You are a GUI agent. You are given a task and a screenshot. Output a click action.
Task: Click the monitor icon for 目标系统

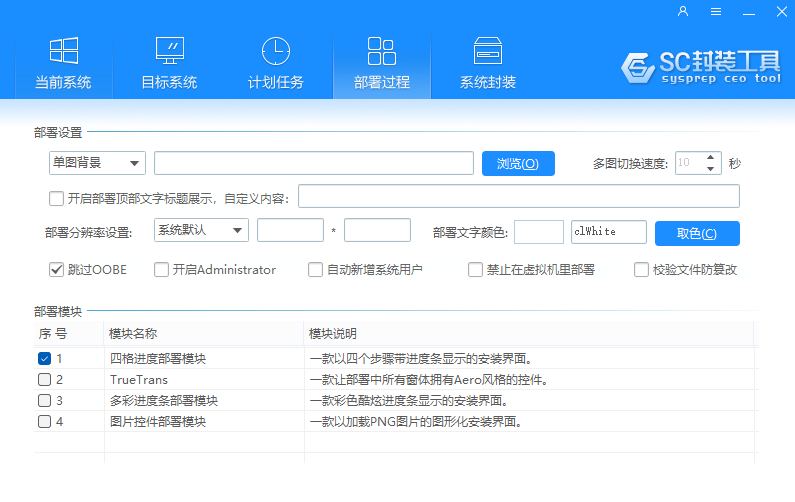[169, 51]
